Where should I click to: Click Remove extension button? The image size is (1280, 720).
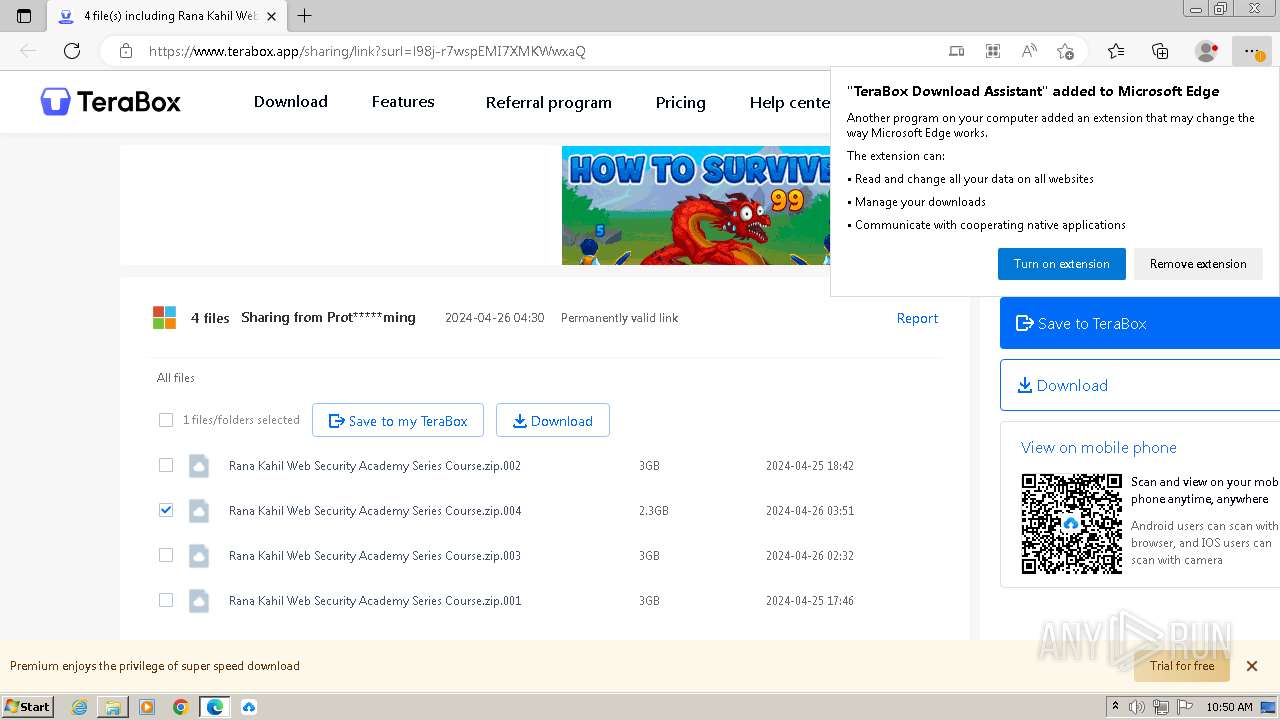tap(1198, 264)
